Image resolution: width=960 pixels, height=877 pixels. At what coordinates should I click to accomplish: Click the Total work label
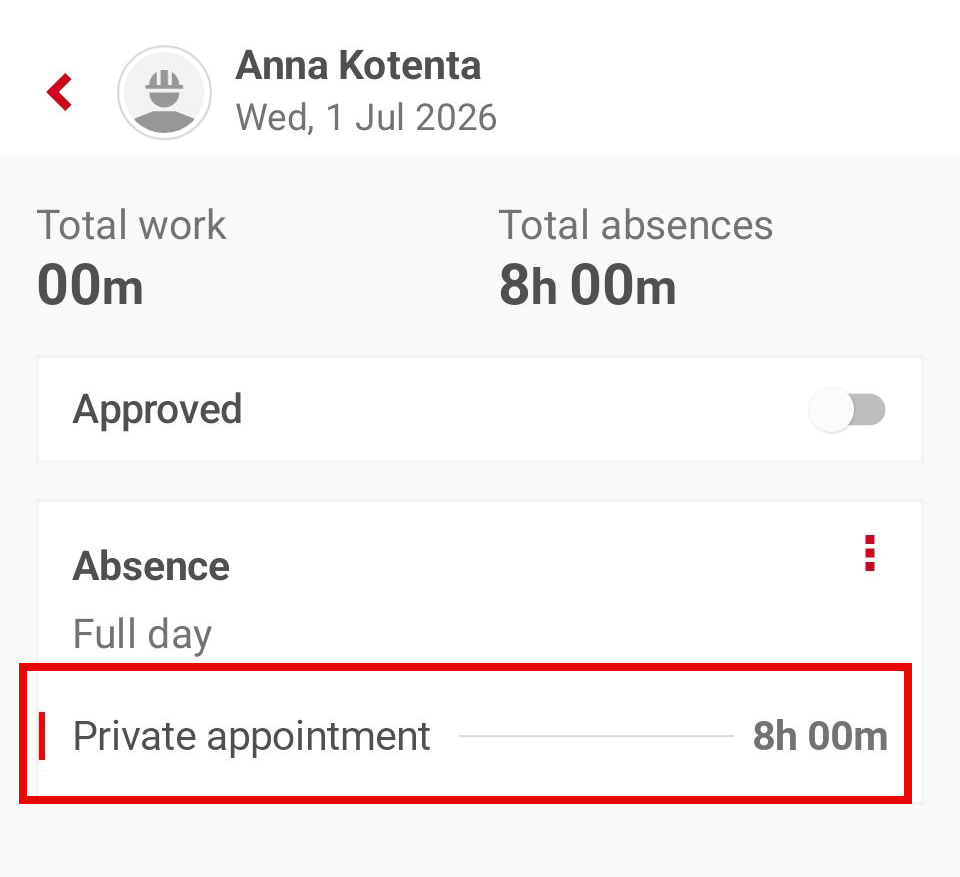pos(132,224)
